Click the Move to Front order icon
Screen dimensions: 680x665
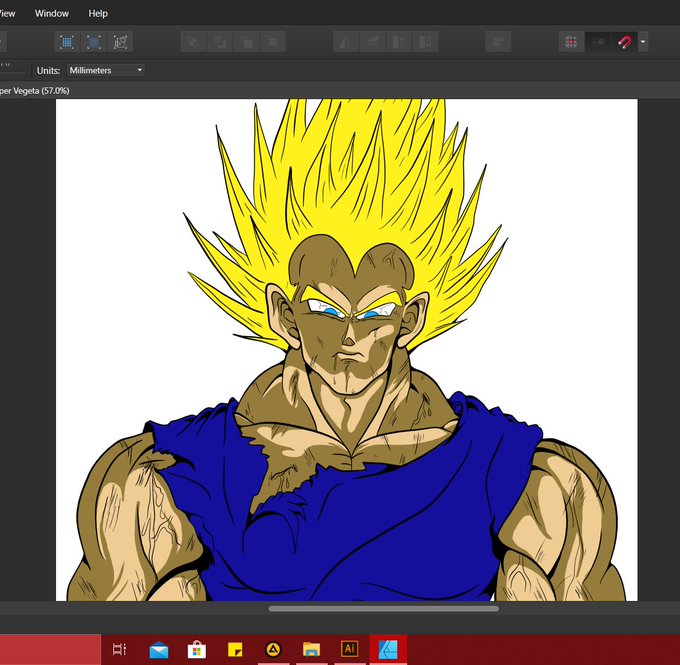tap(273, 42)
